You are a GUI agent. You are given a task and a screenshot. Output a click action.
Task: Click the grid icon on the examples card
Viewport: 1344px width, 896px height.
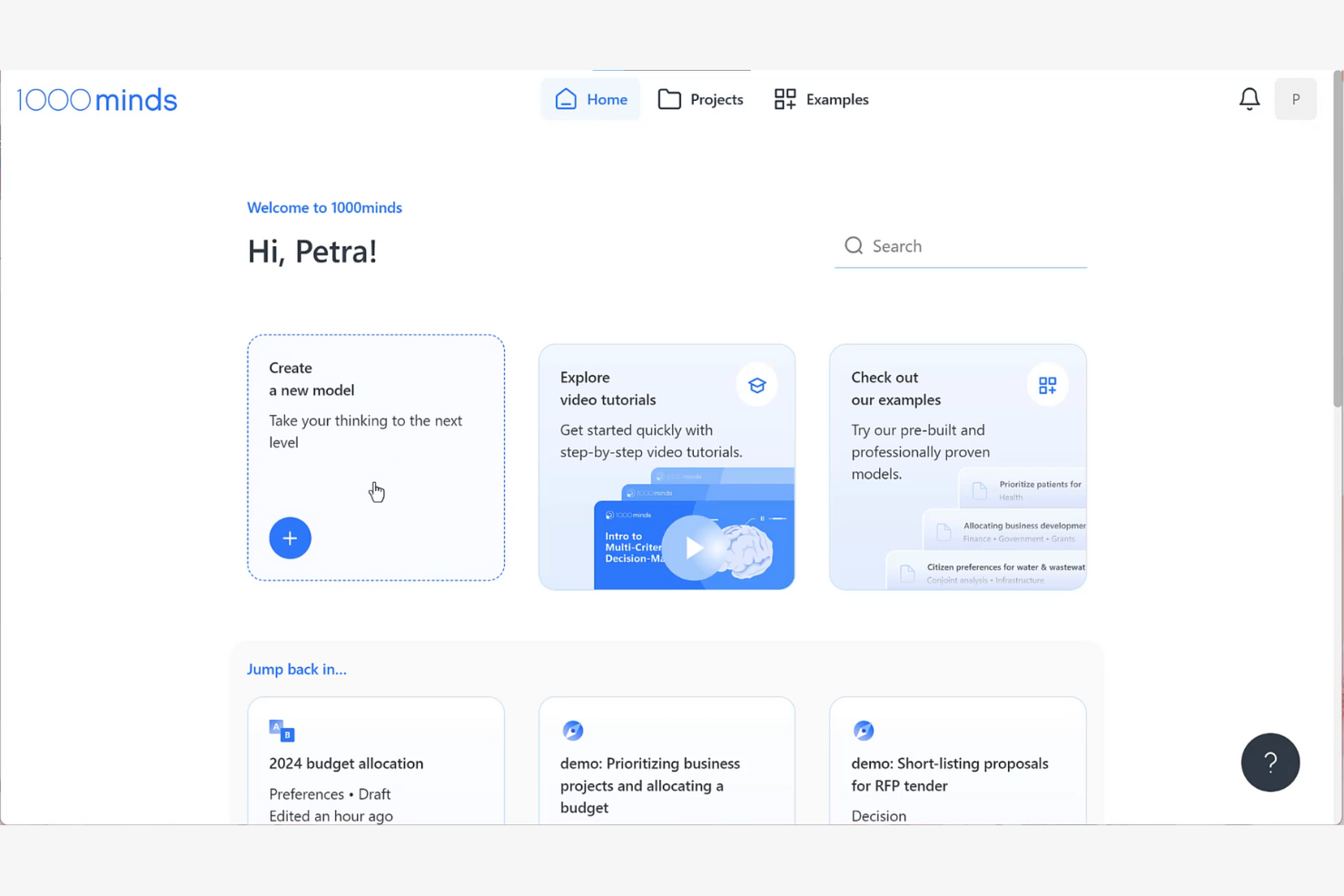(x=1047, y=385)
